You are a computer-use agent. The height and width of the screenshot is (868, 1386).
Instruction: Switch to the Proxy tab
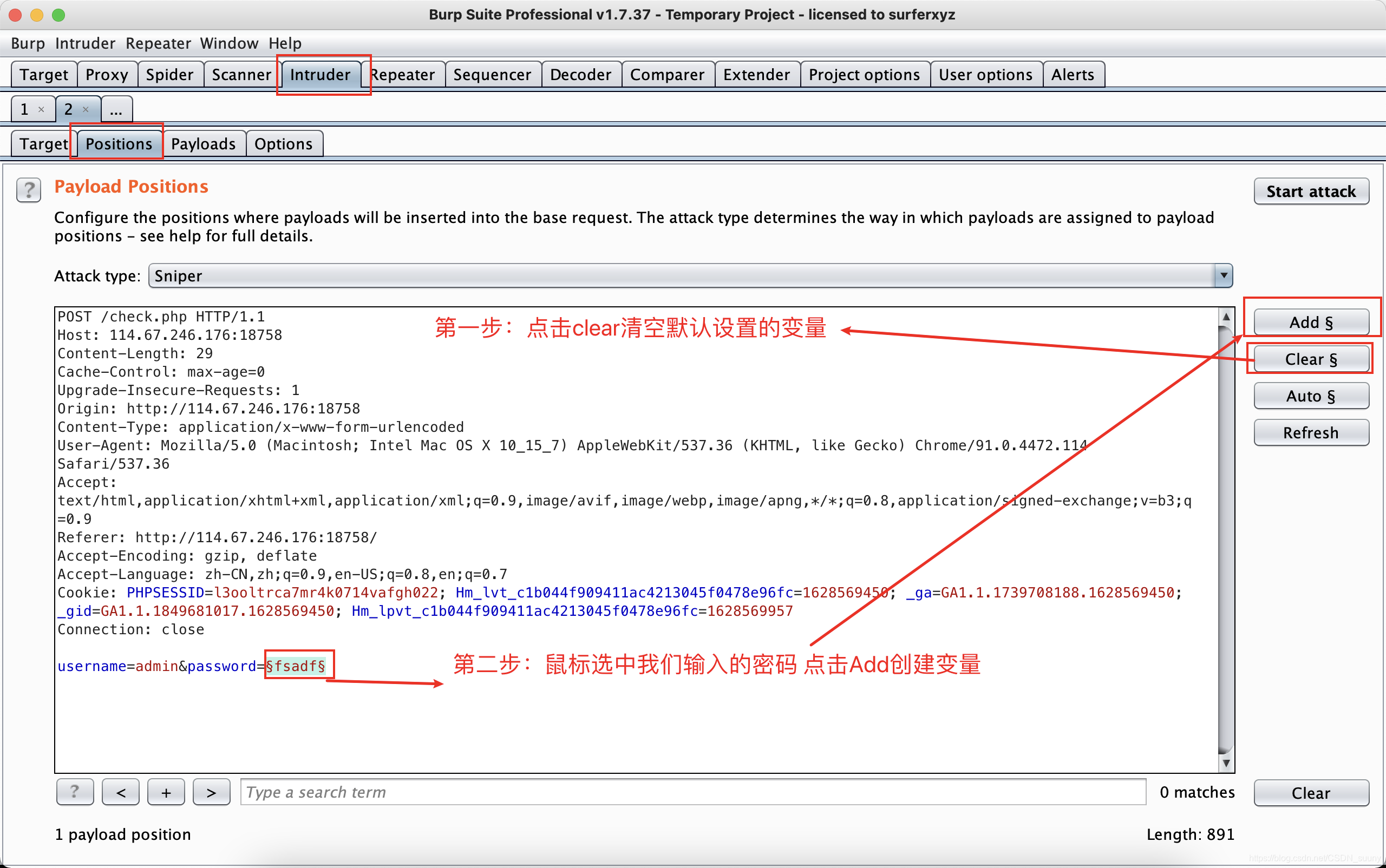[107, 75]
